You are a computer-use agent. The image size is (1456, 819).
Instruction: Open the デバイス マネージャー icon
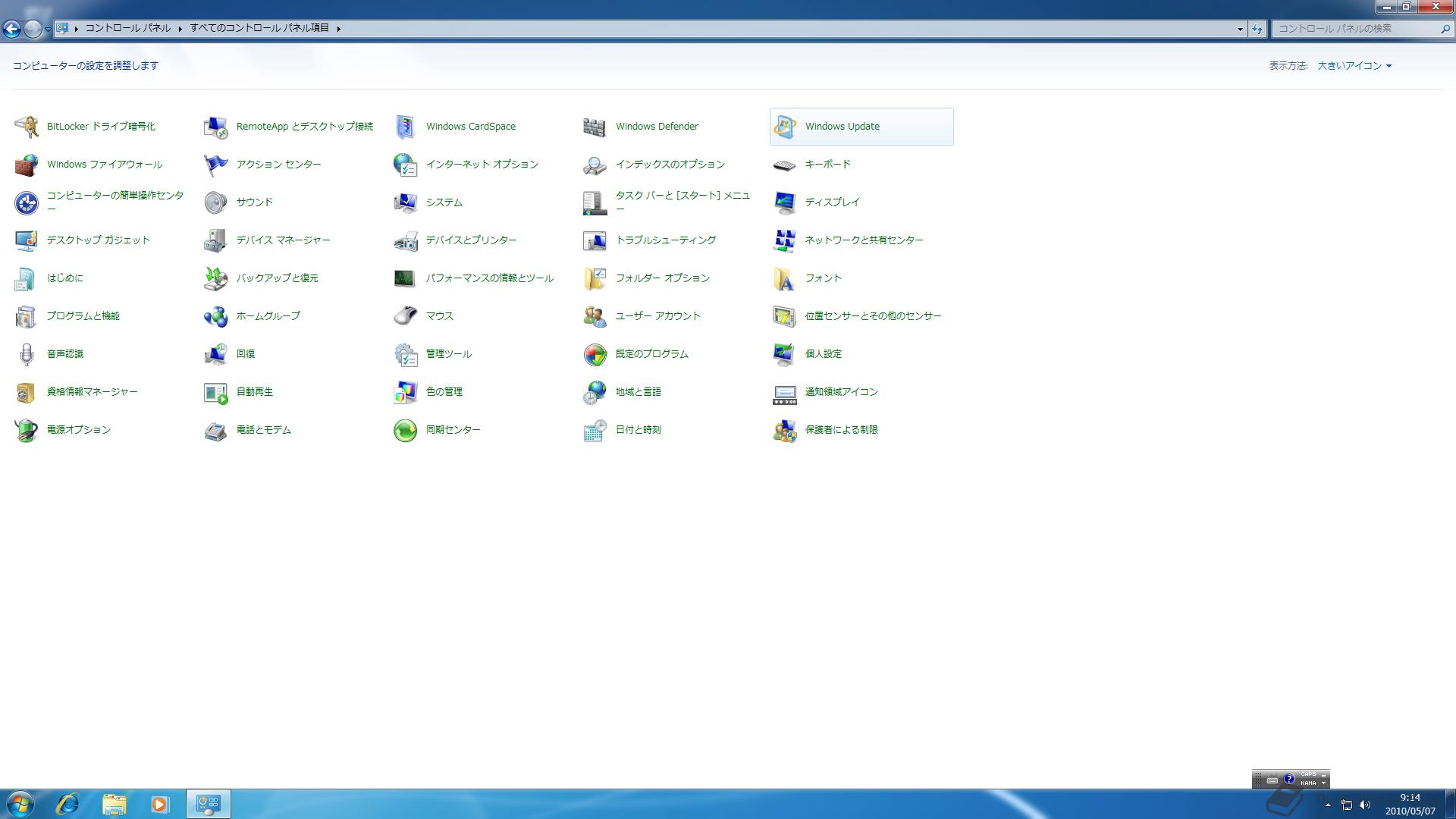(216, 240)
